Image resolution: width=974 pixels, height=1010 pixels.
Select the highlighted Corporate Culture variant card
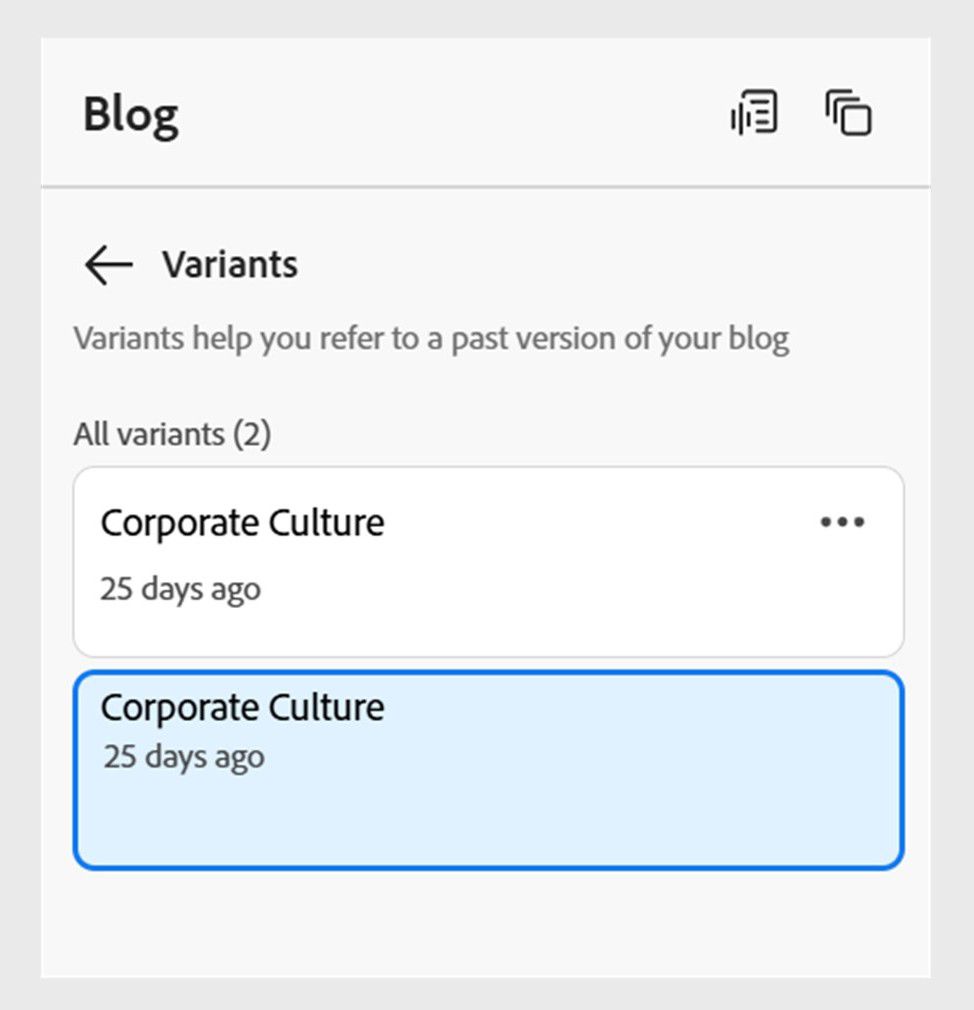point(487,770)
